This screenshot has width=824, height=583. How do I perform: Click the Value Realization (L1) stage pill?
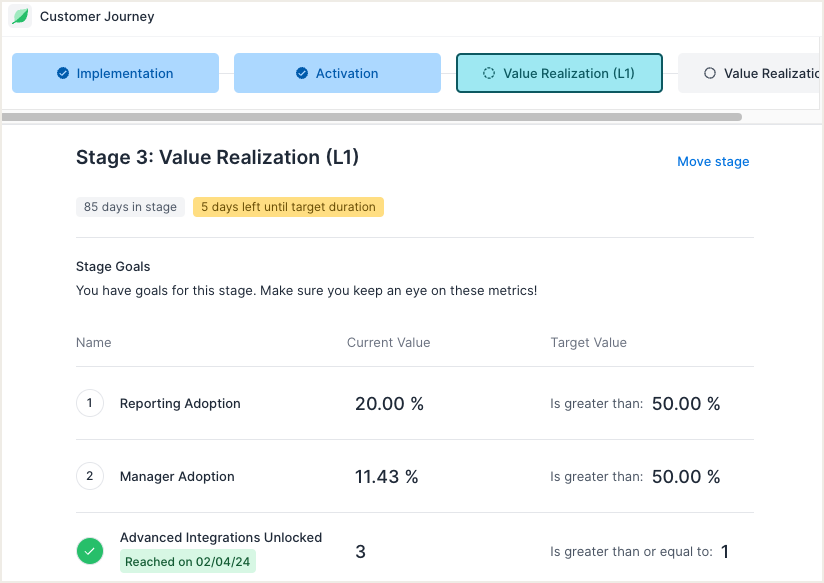click(559, 72)
